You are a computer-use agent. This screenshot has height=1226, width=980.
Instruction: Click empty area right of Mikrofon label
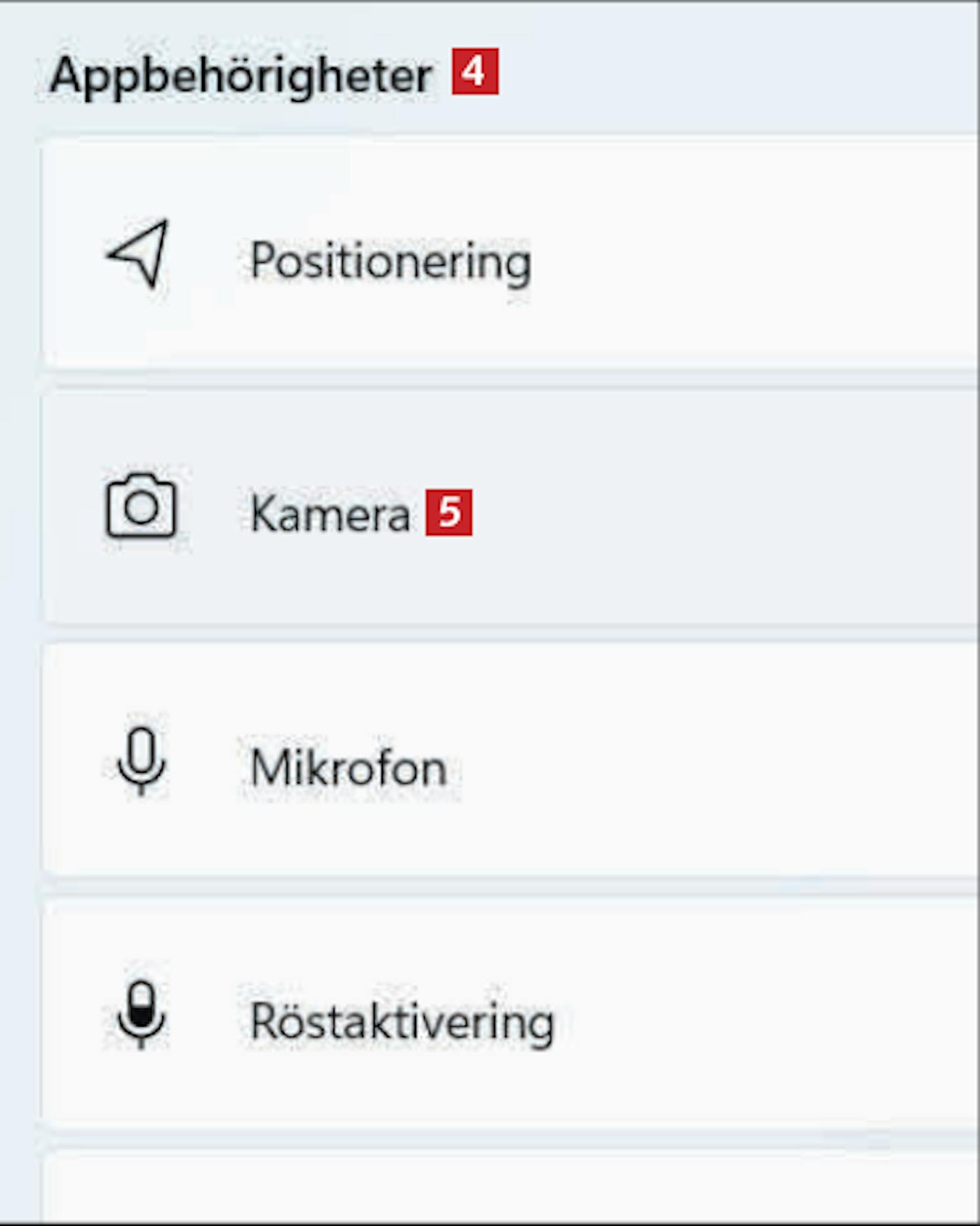point(719,767)
